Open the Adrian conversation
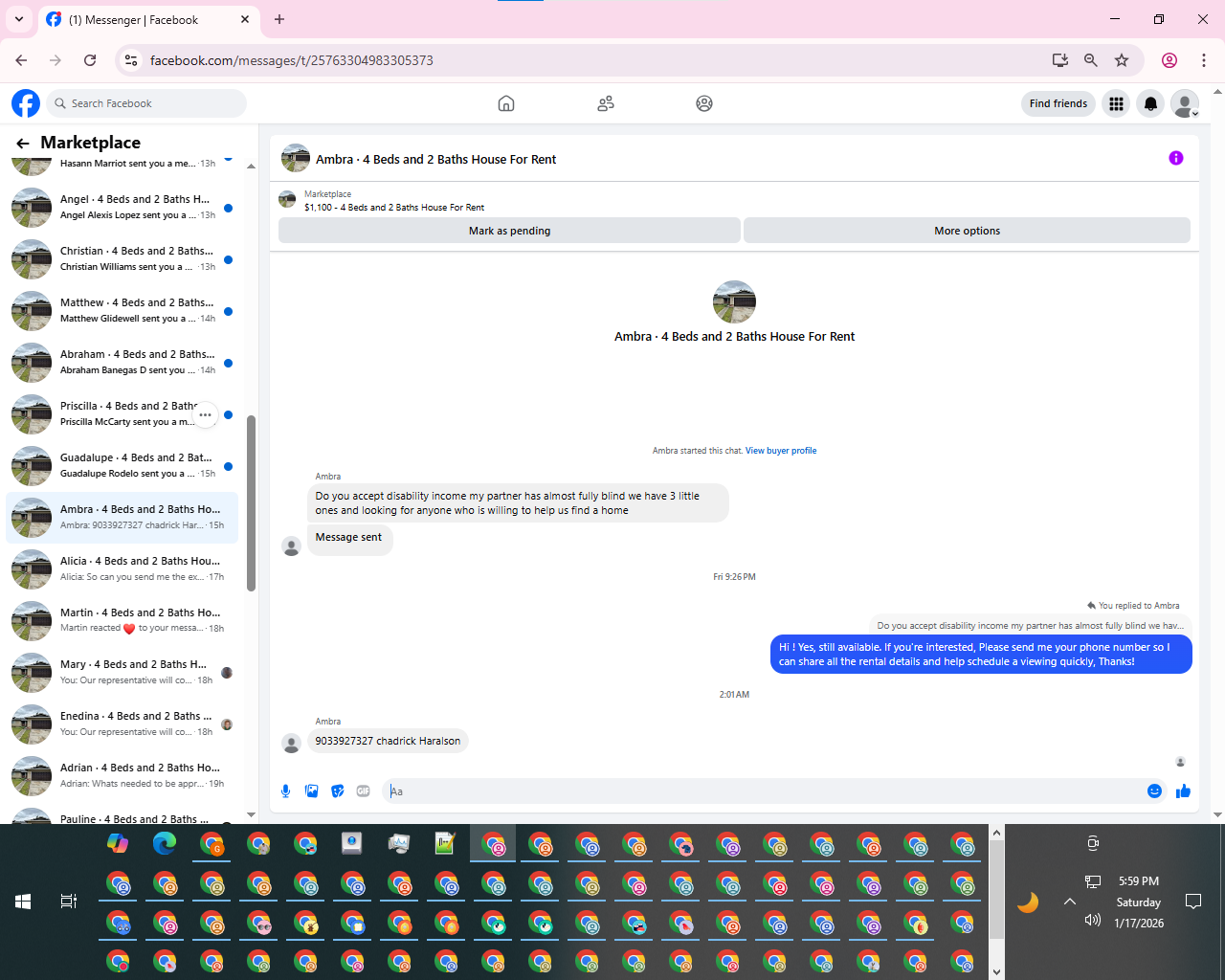Viewport: 1225px width, 980px height. (x=122, y=775)
